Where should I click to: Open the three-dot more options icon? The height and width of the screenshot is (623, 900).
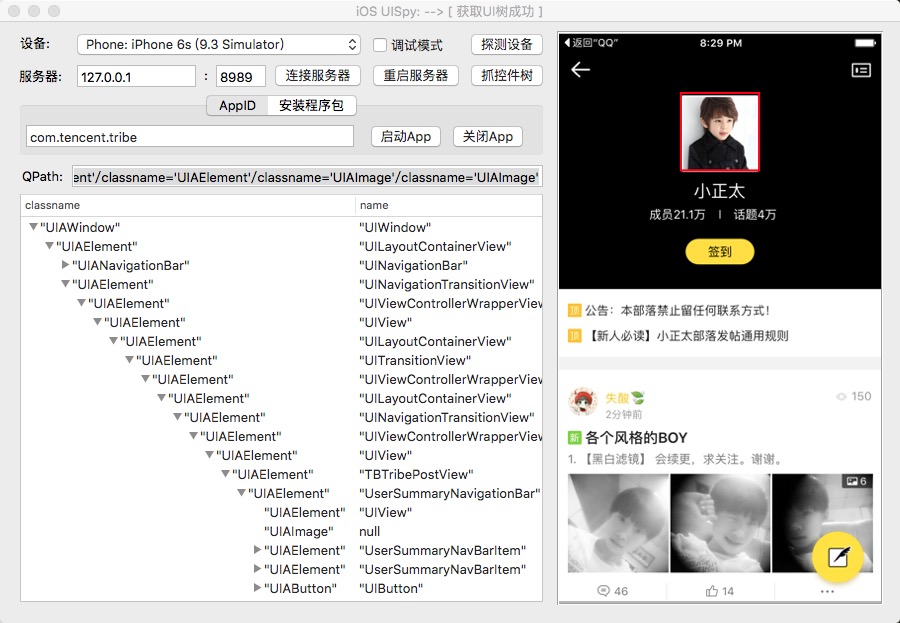click(x=827, y=591)
